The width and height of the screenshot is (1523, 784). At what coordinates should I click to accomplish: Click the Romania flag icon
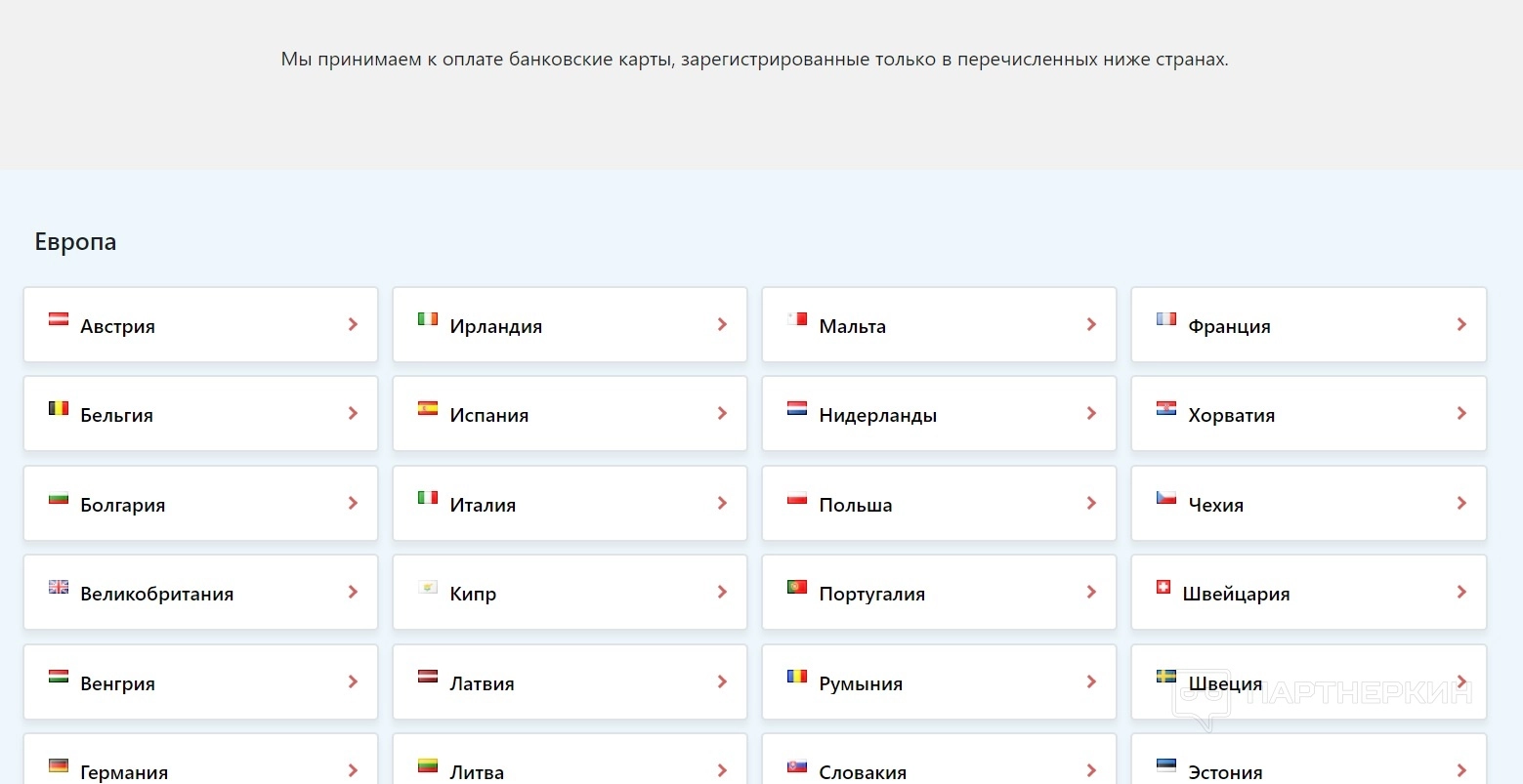pyautogui.click(x=797, y=677)
